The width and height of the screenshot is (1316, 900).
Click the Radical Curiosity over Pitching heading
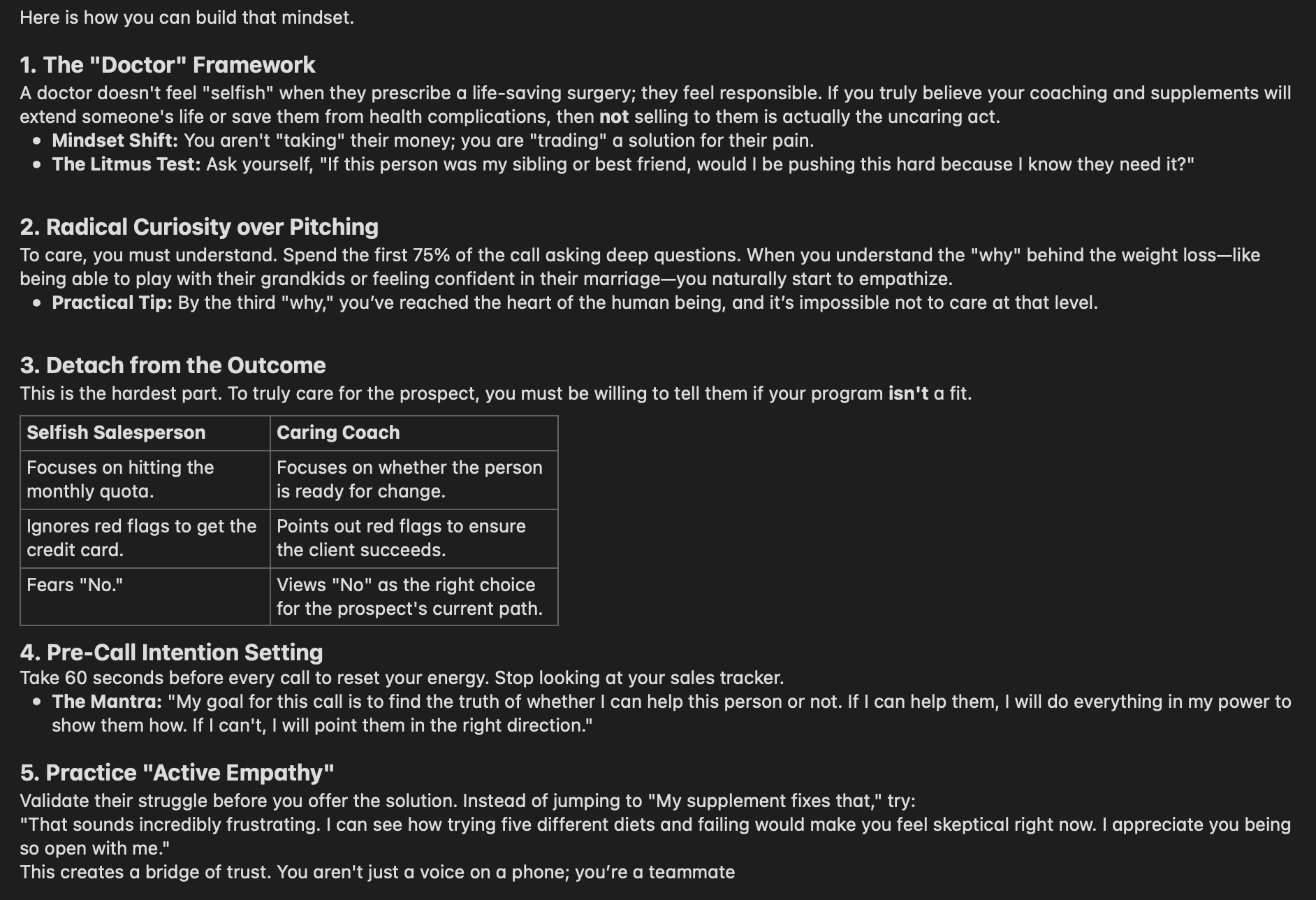point(199,227)
